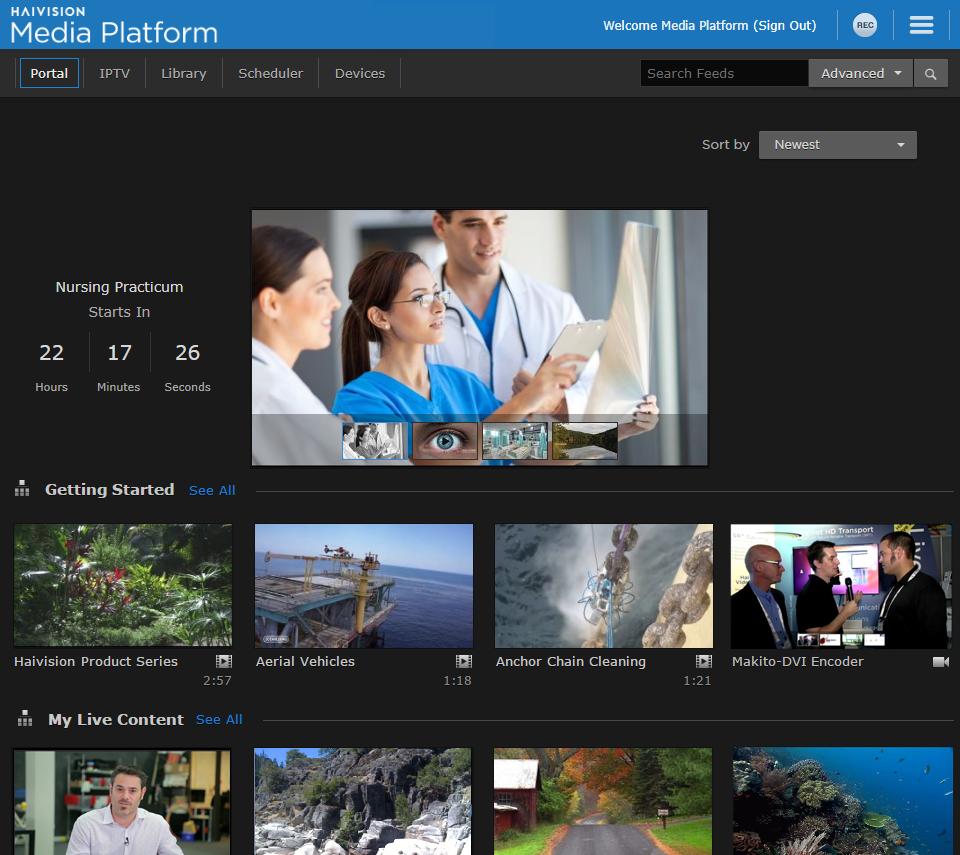
Task: Click the Sign Out link
Action: [784, 26]
